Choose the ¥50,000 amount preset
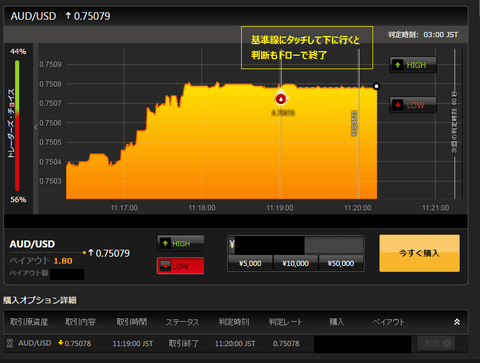480x363 pixels. [341, 263]
